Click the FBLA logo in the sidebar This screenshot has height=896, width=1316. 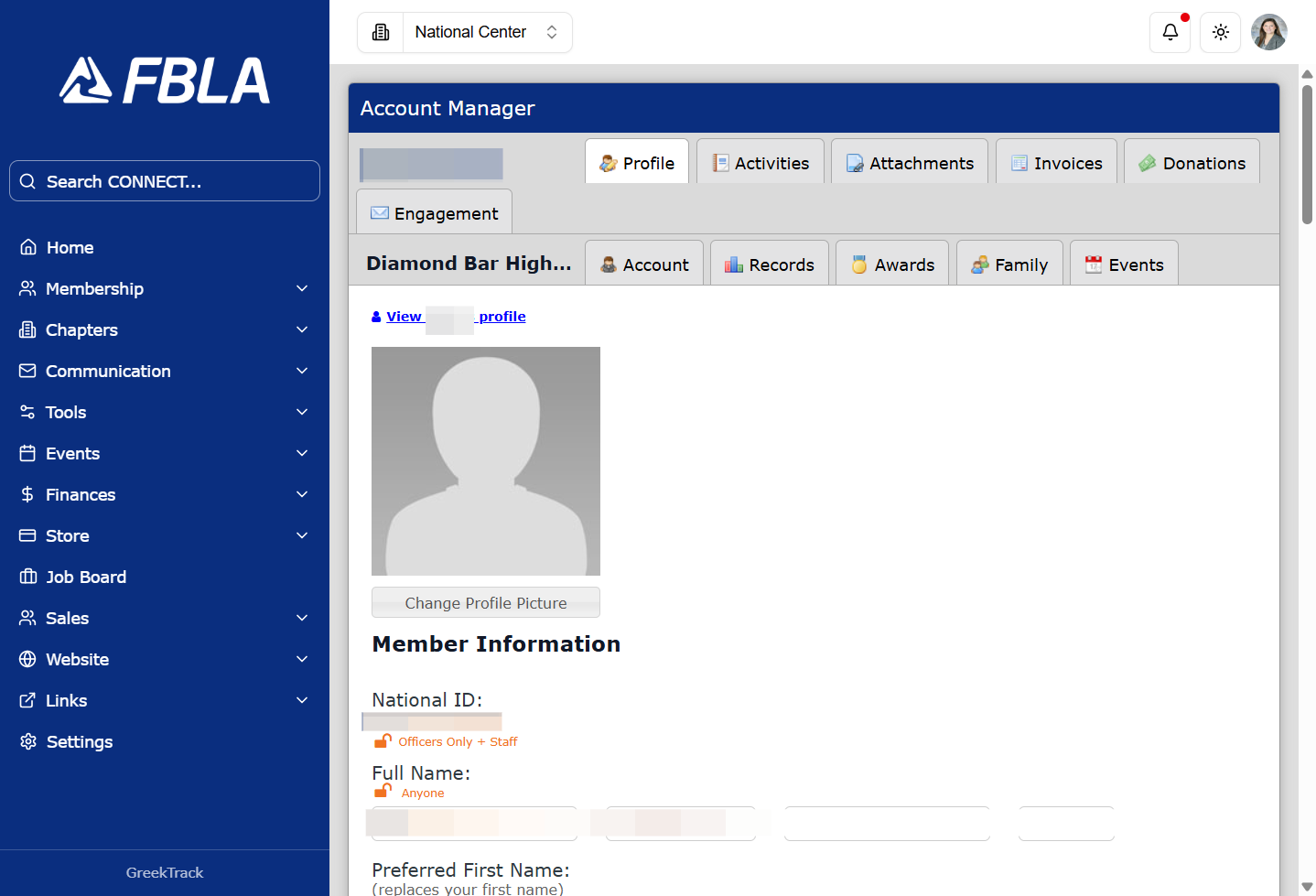pos(165,81)
